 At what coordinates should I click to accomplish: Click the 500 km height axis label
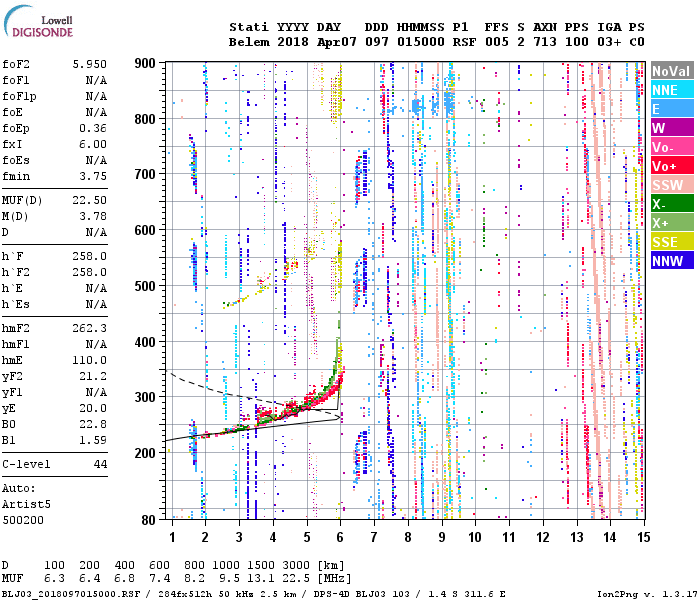tap(145, 286)
